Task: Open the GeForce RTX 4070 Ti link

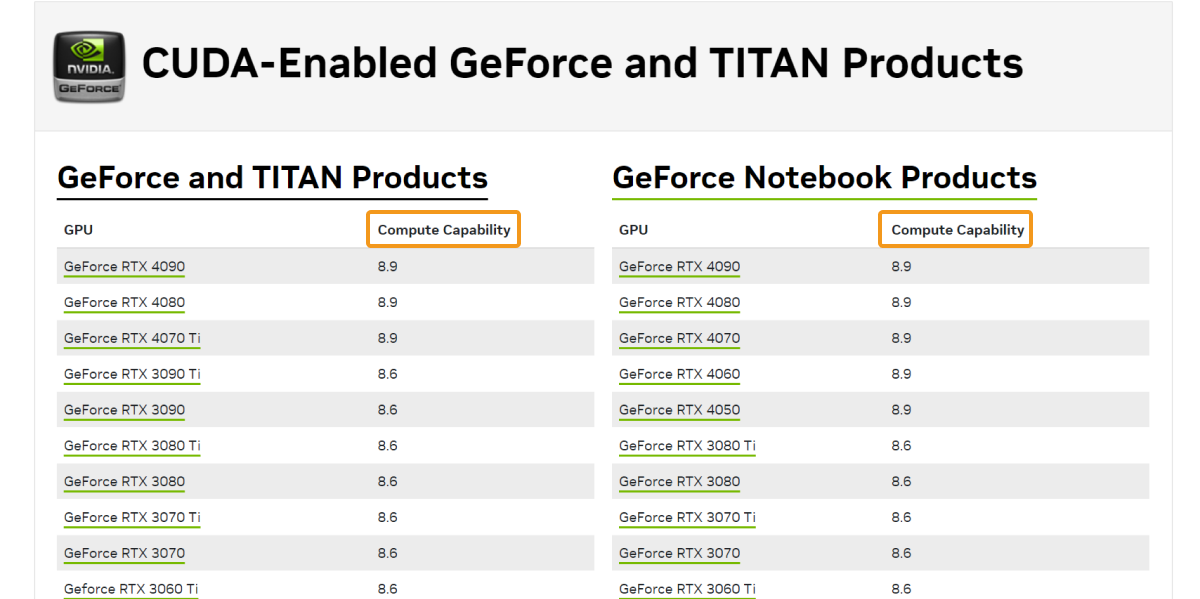Action: point(132,338)
